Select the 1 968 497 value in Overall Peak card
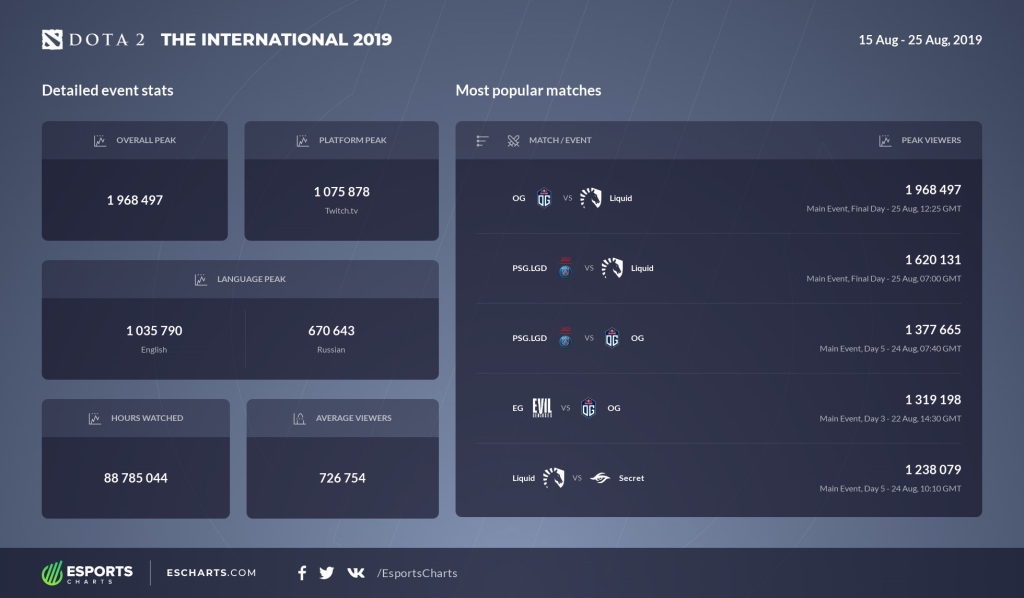 (135, 200)
